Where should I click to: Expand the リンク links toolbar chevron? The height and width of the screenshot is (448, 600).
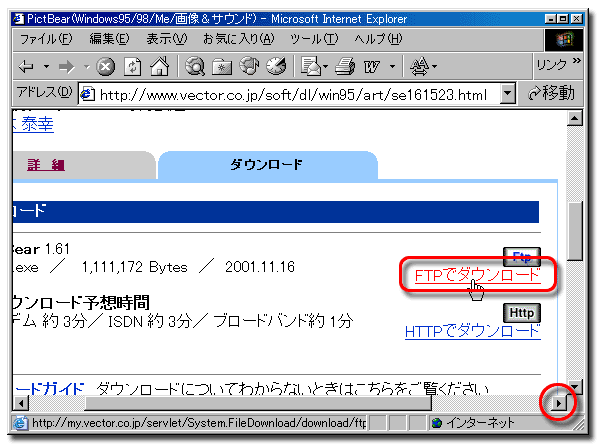coord(576,60)
